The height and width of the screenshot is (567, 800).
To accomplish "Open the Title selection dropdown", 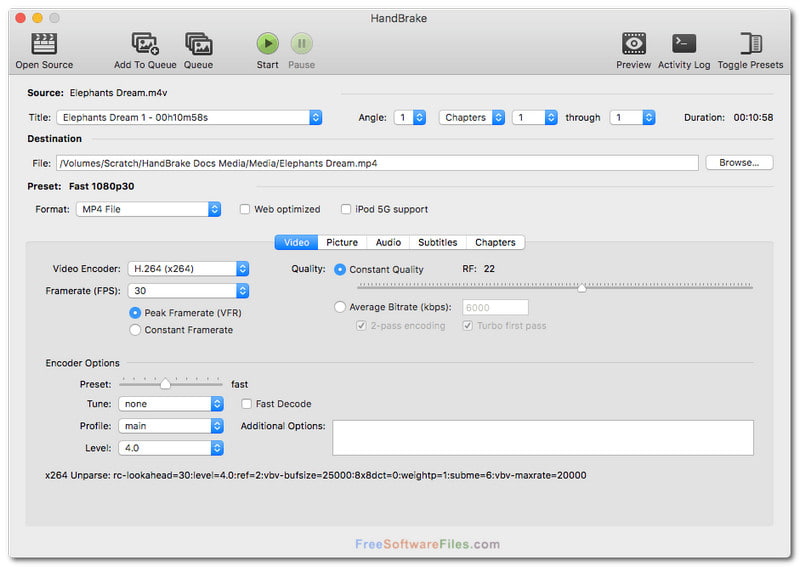I will (x=189, y=118).
